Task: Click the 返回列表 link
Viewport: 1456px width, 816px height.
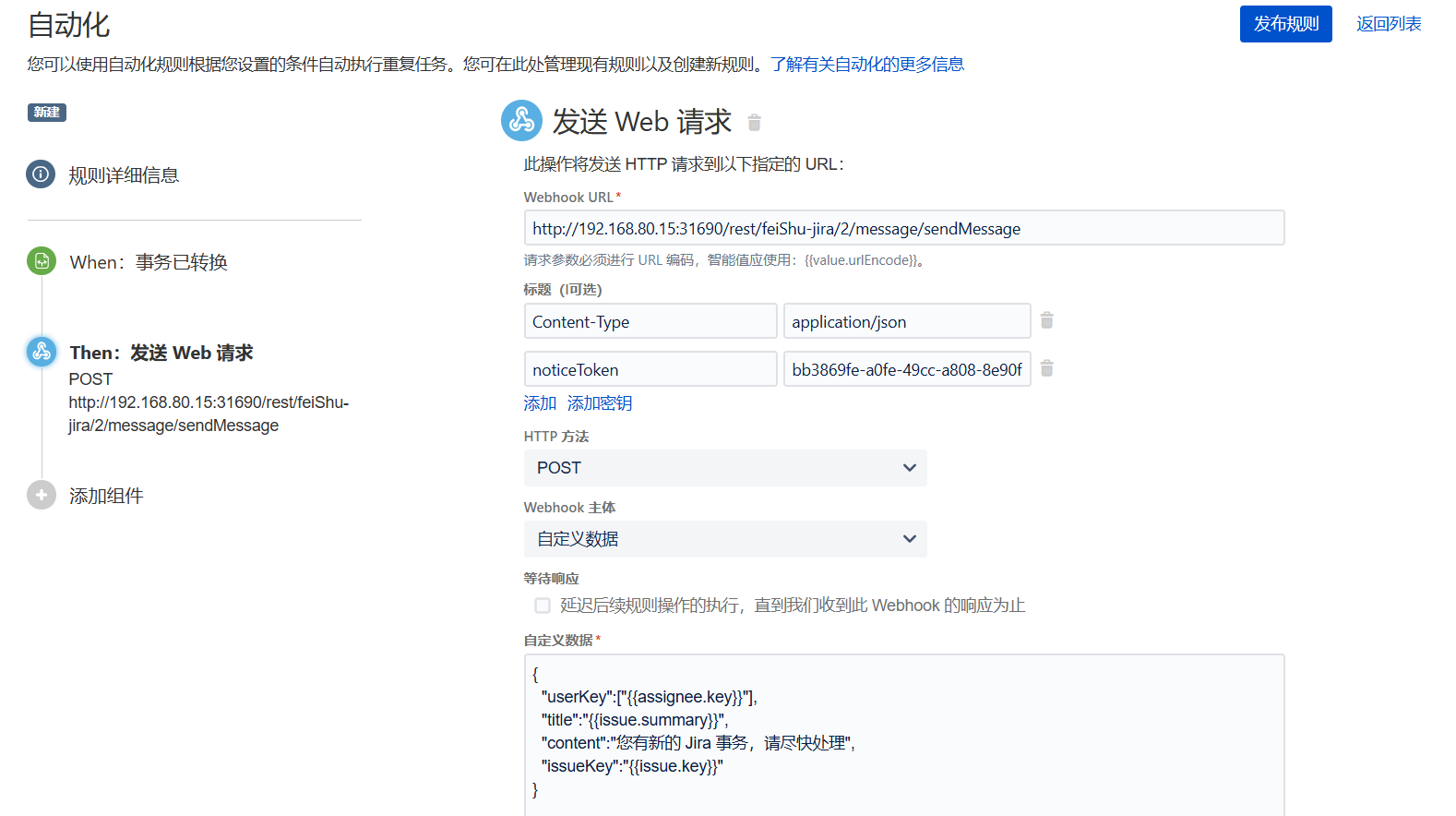Action: [x=1388, y=24]
